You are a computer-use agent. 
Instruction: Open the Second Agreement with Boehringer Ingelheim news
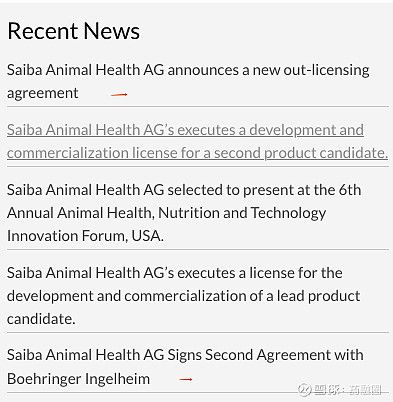pos(185,367)
